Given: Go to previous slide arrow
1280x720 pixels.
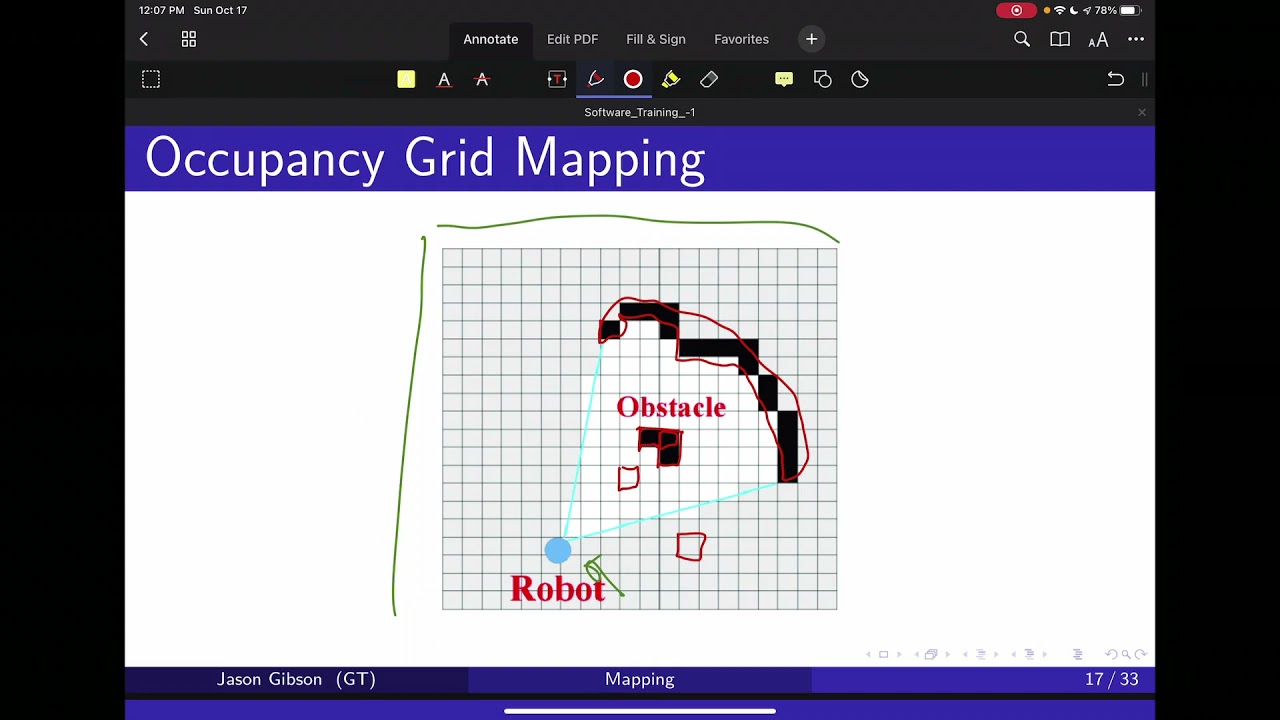Looking at the screenshot, I should pyautogui.click(x=868, y=654).
